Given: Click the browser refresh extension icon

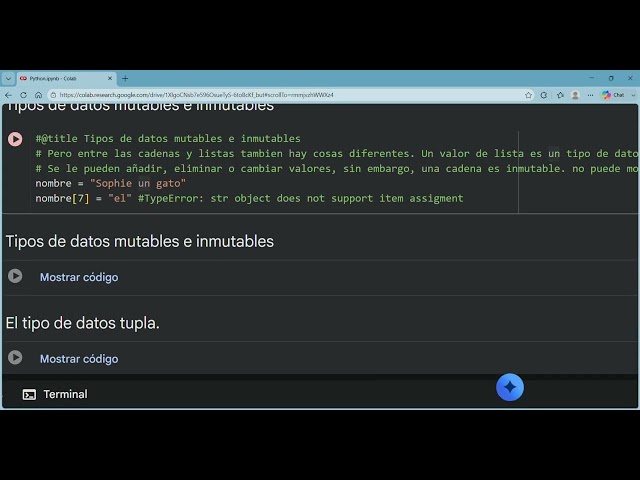Looking at the screenshot, I should pos(544,95).
